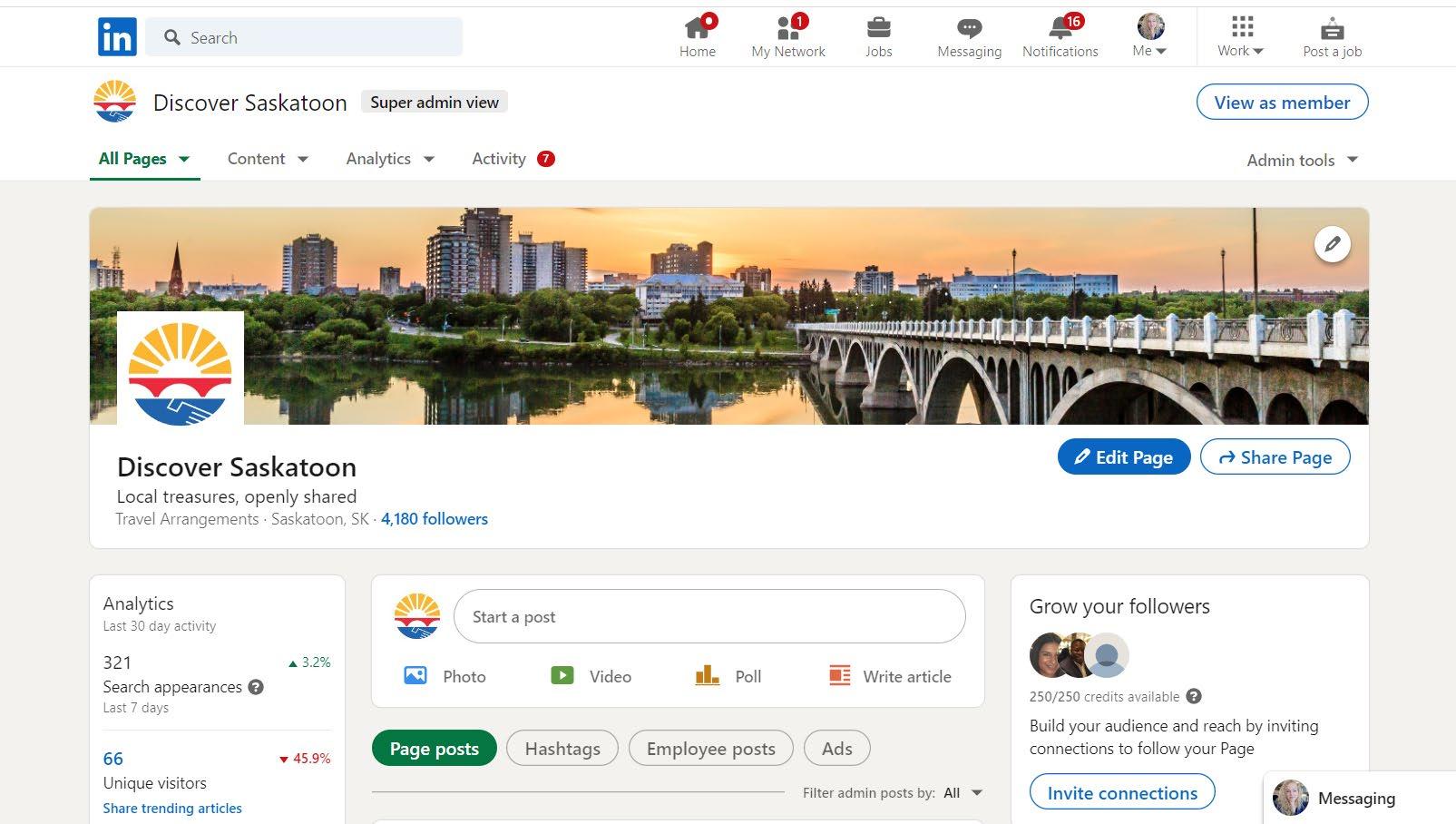Open the All Pages dropdown tab

[144, 159]
